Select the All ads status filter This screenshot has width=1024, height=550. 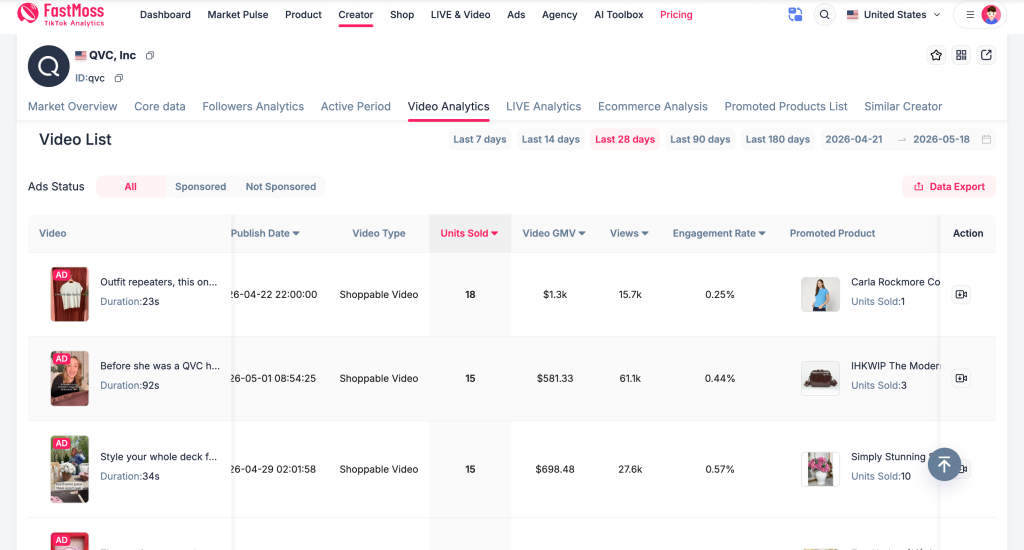coord(131,186)
